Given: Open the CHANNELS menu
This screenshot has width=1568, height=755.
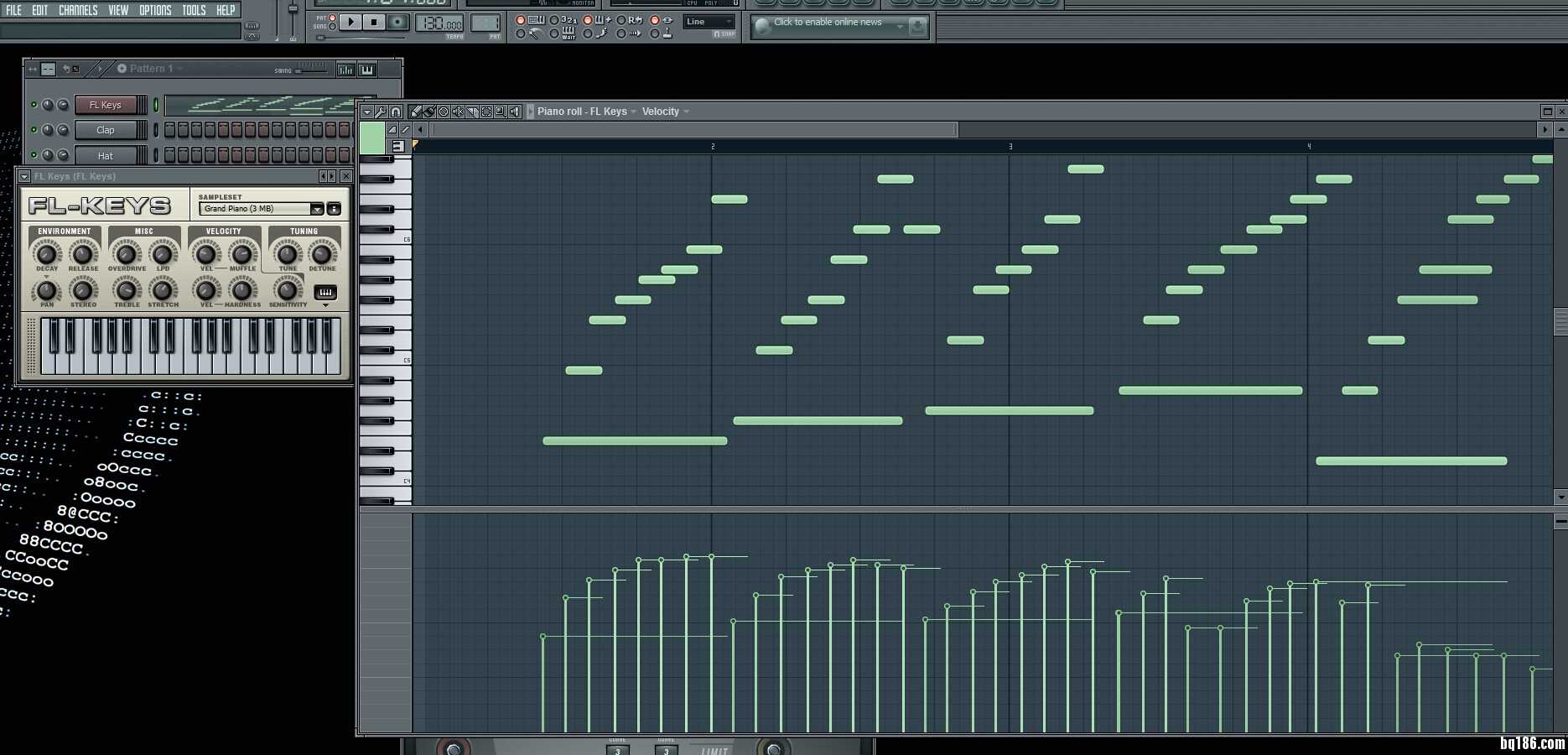Looking at the screenshot, I should [78, 10].
